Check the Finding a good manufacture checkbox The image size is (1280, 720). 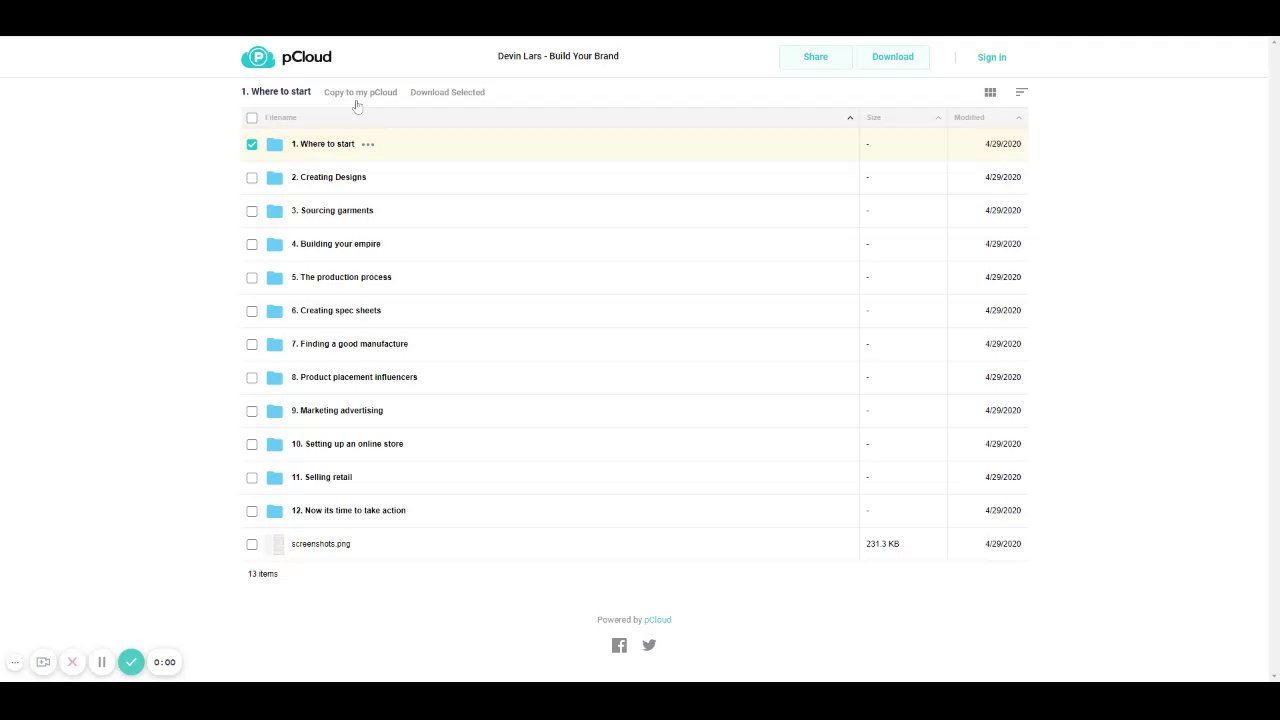coord(252,344)
